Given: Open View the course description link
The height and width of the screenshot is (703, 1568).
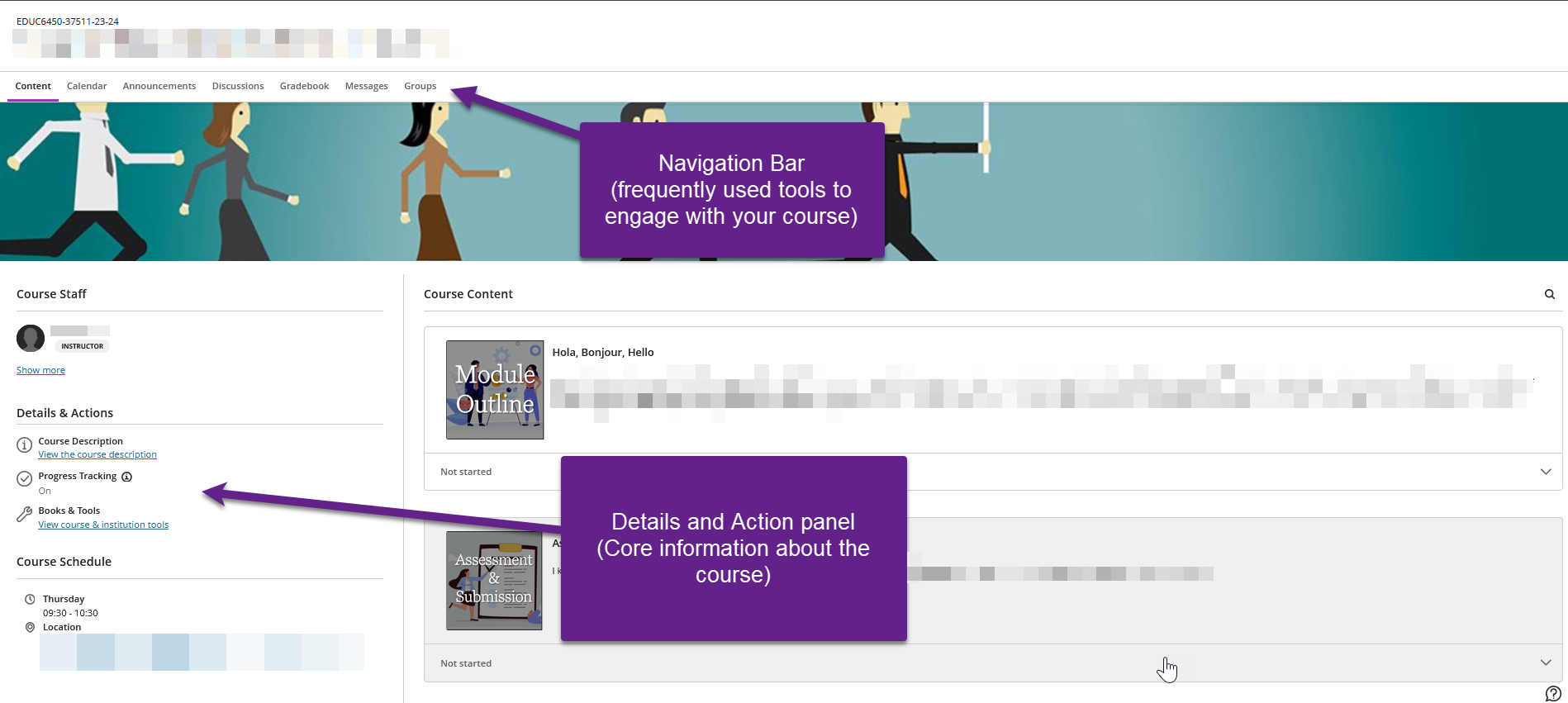Looking at the screenshot, I should click(97, 454).
